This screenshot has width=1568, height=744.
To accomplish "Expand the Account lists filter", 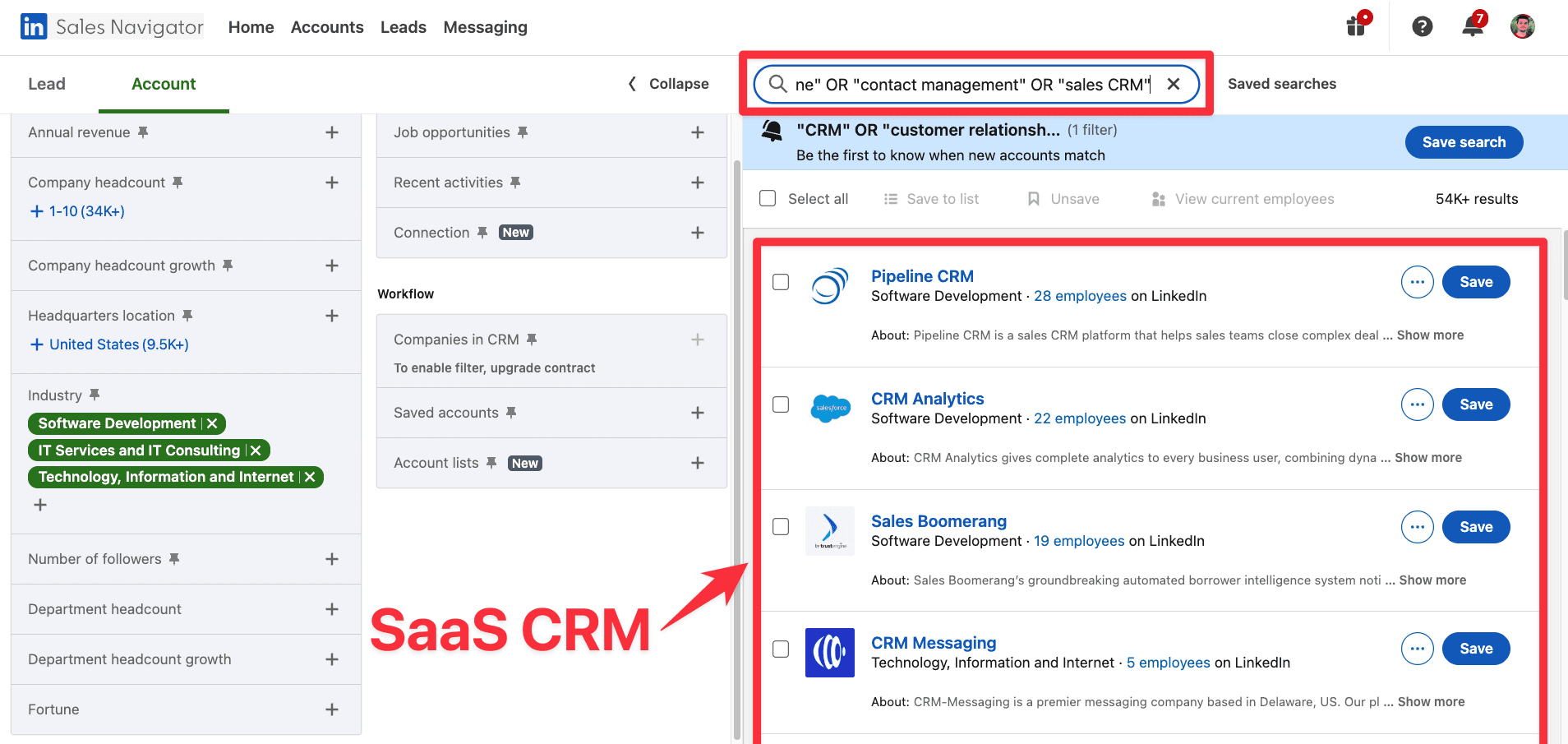I will point(698,463).
